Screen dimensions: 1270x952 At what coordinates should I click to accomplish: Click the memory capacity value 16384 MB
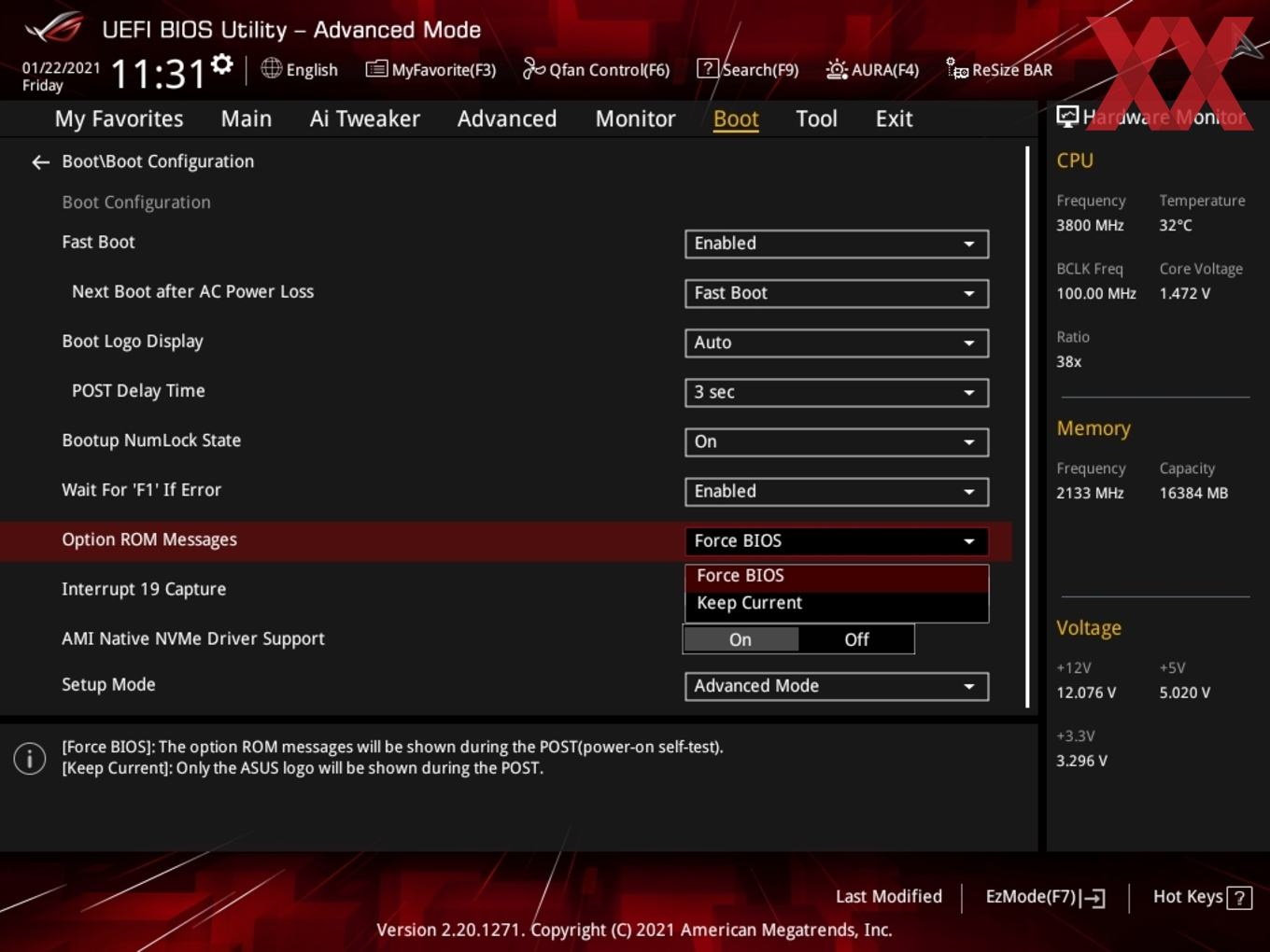tap(1193, 493)
